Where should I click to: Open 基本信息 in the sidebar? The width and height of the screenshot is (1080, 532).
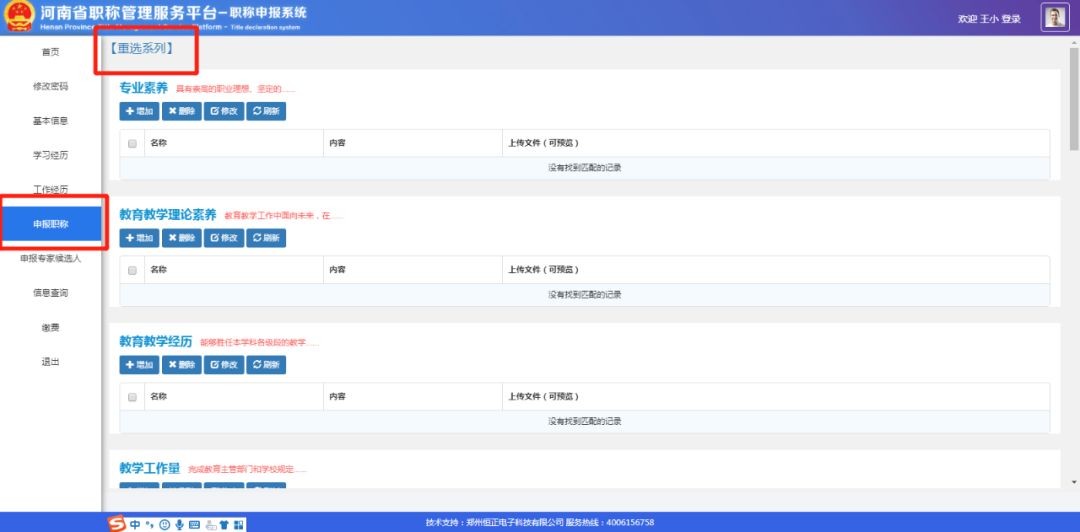tap(50, 121)
